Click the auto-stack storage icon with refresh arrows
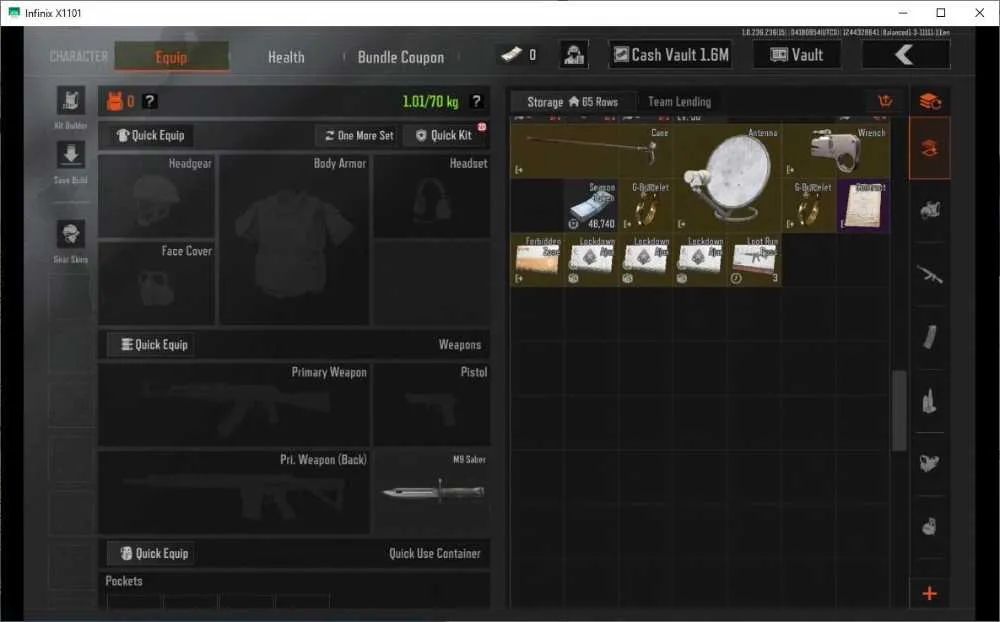This screenshot has height=622, width=1000. (930, 101)
